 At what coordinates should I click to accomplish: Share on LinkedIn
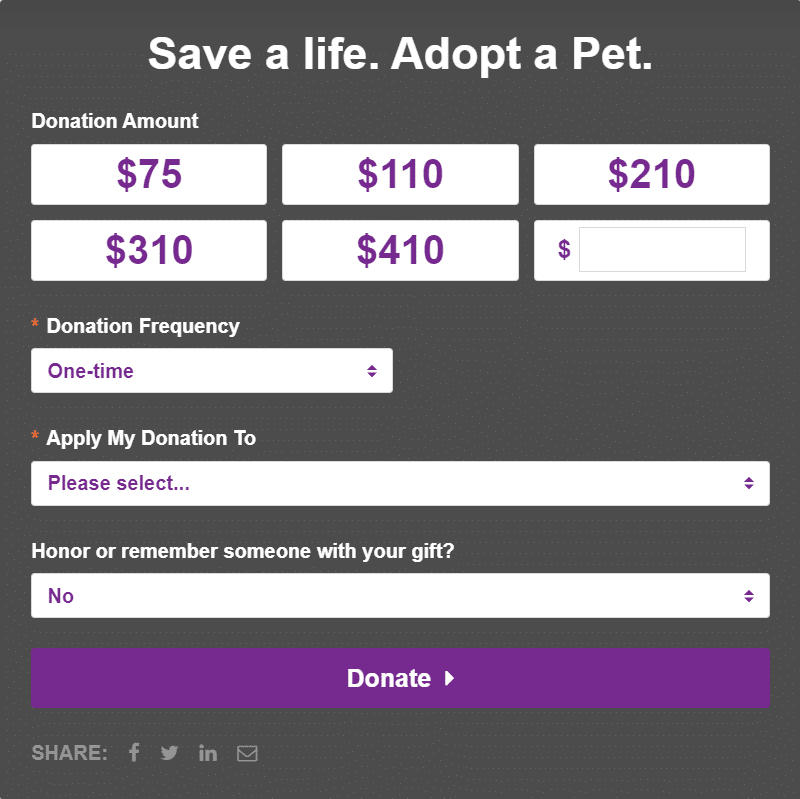[x=208, y=753]
